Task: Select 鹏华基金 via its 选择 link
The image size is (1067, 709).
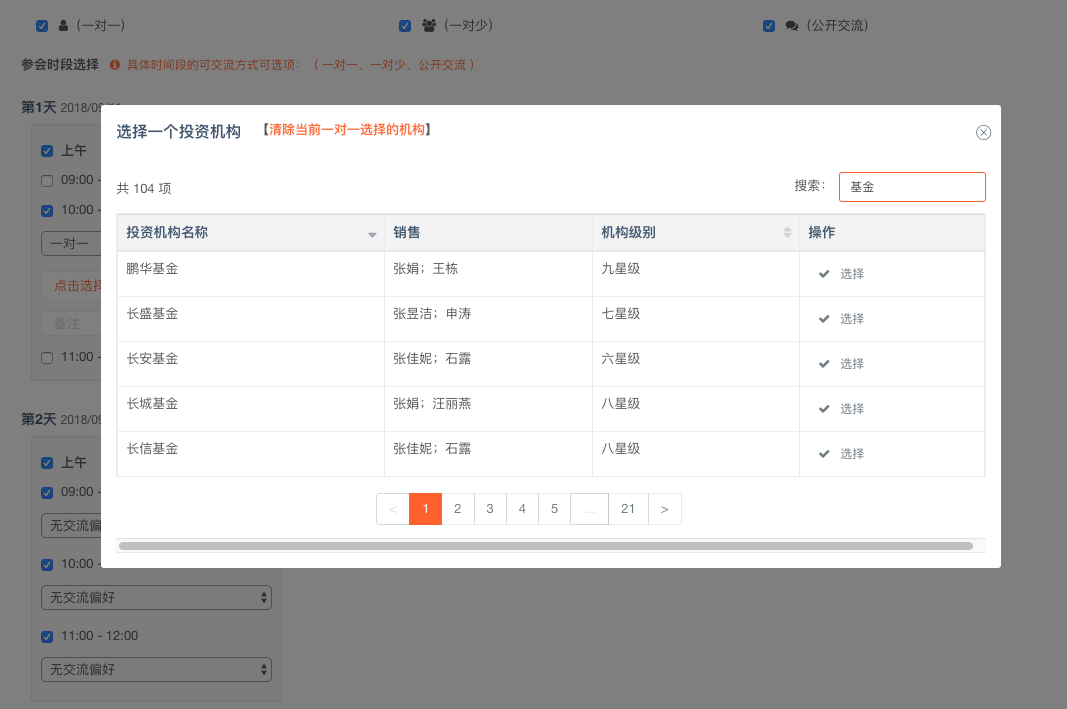Action: pos(852,274)
